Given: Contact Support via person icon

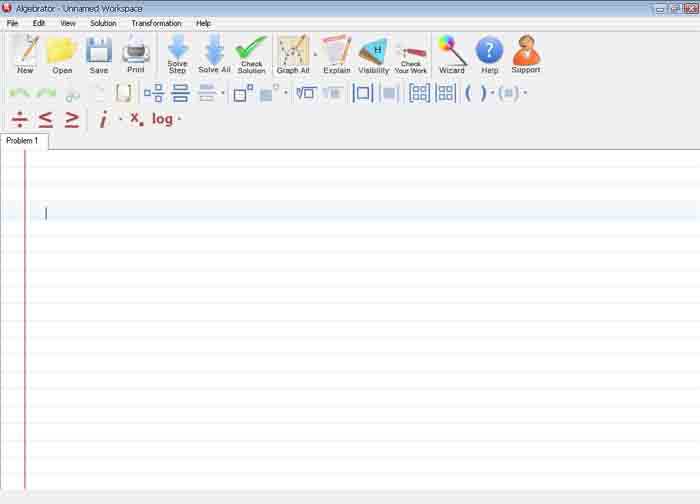Looking at the screenshot, I should tap(526, 54).
